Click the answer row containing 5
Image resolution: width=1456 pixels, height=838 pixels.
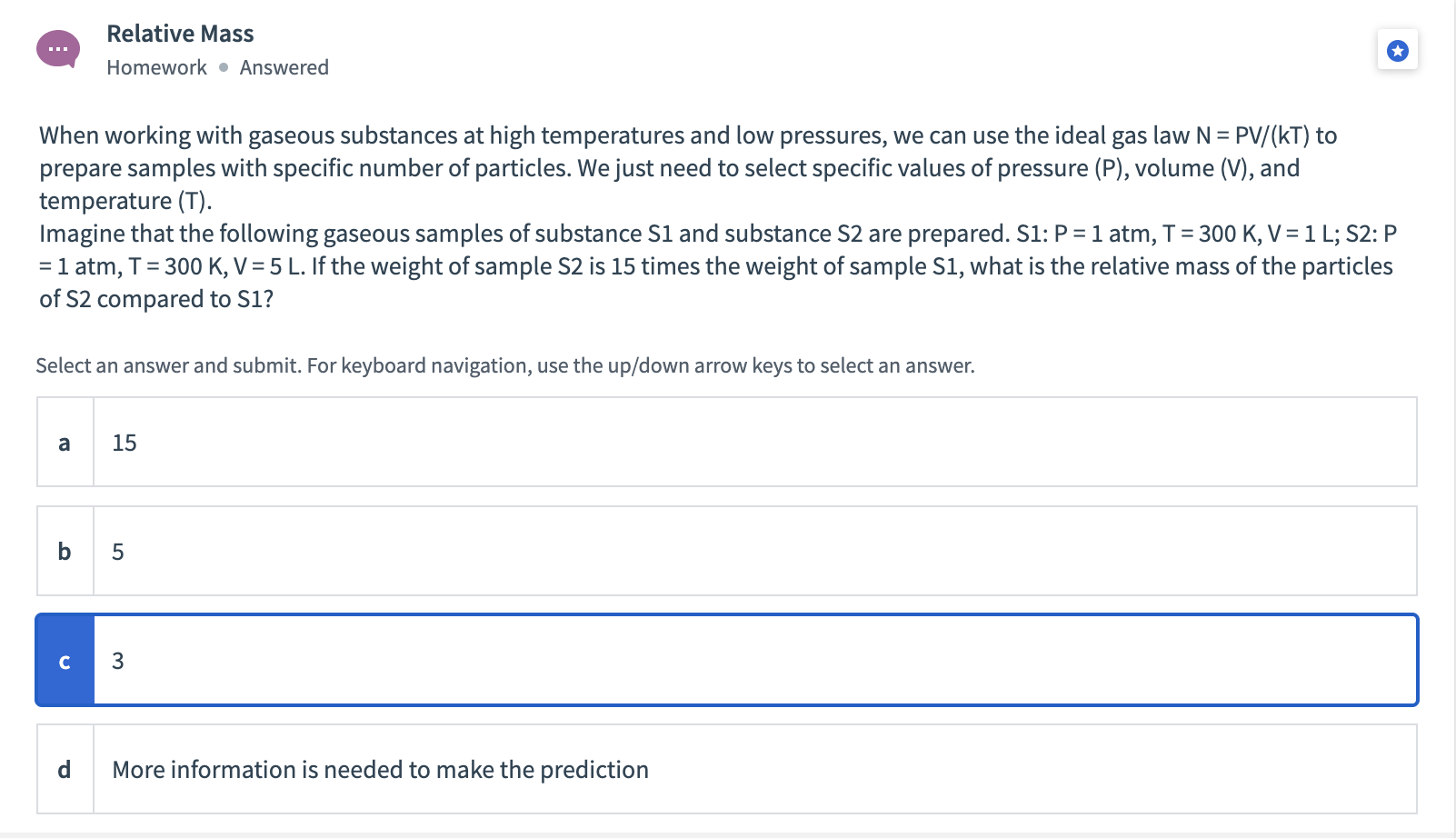[x=727, y=551]
